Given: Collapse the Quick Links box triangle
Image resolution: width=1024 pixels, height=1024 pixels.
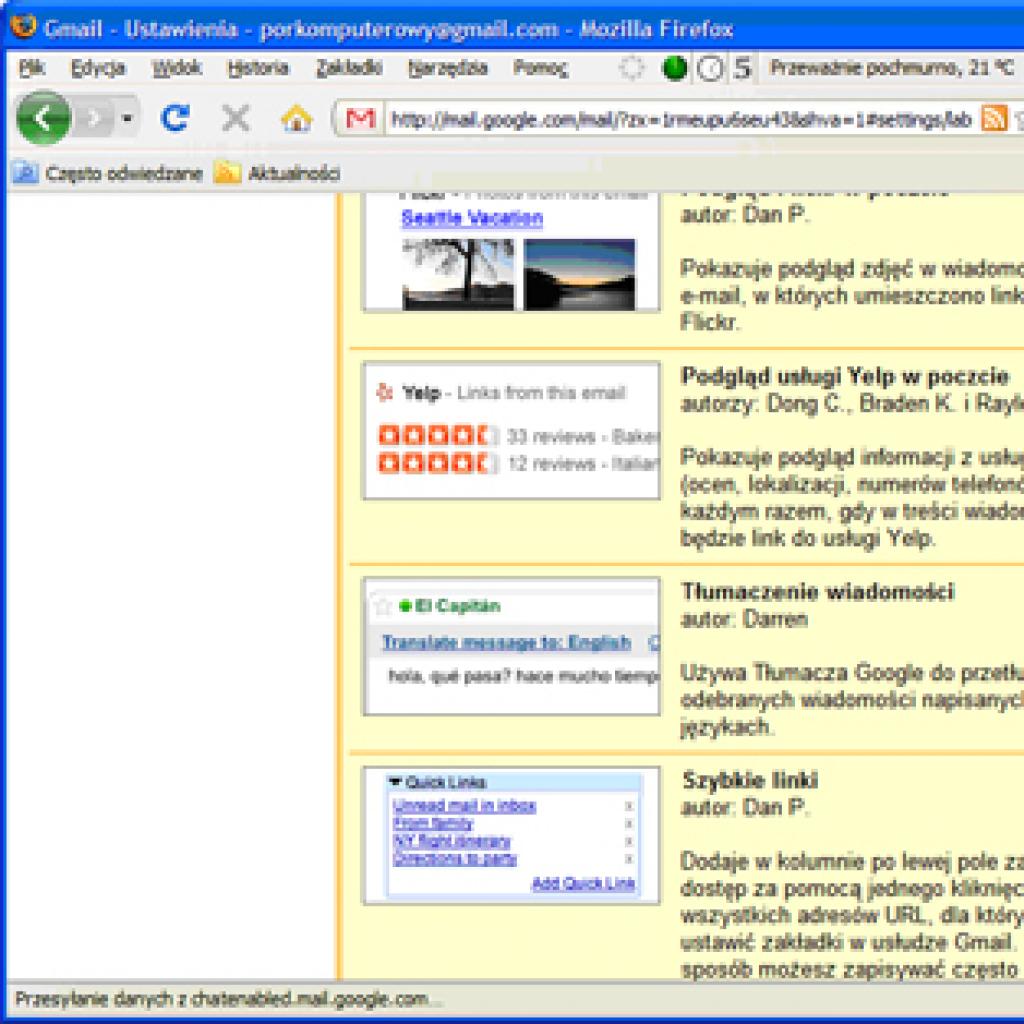Looking at the screenshot, I should tap(394, 782).
